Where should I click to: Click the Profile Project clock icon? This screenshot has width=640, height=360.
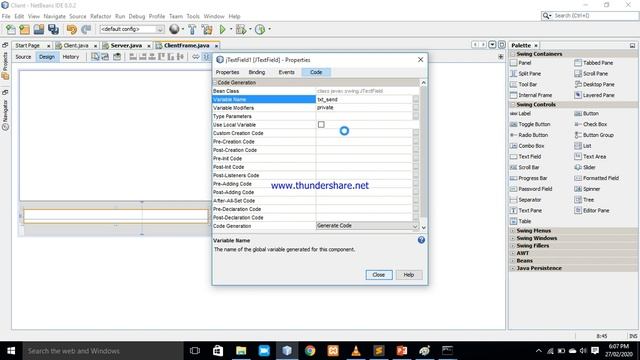pyautogui.click(x=260, y=29)
